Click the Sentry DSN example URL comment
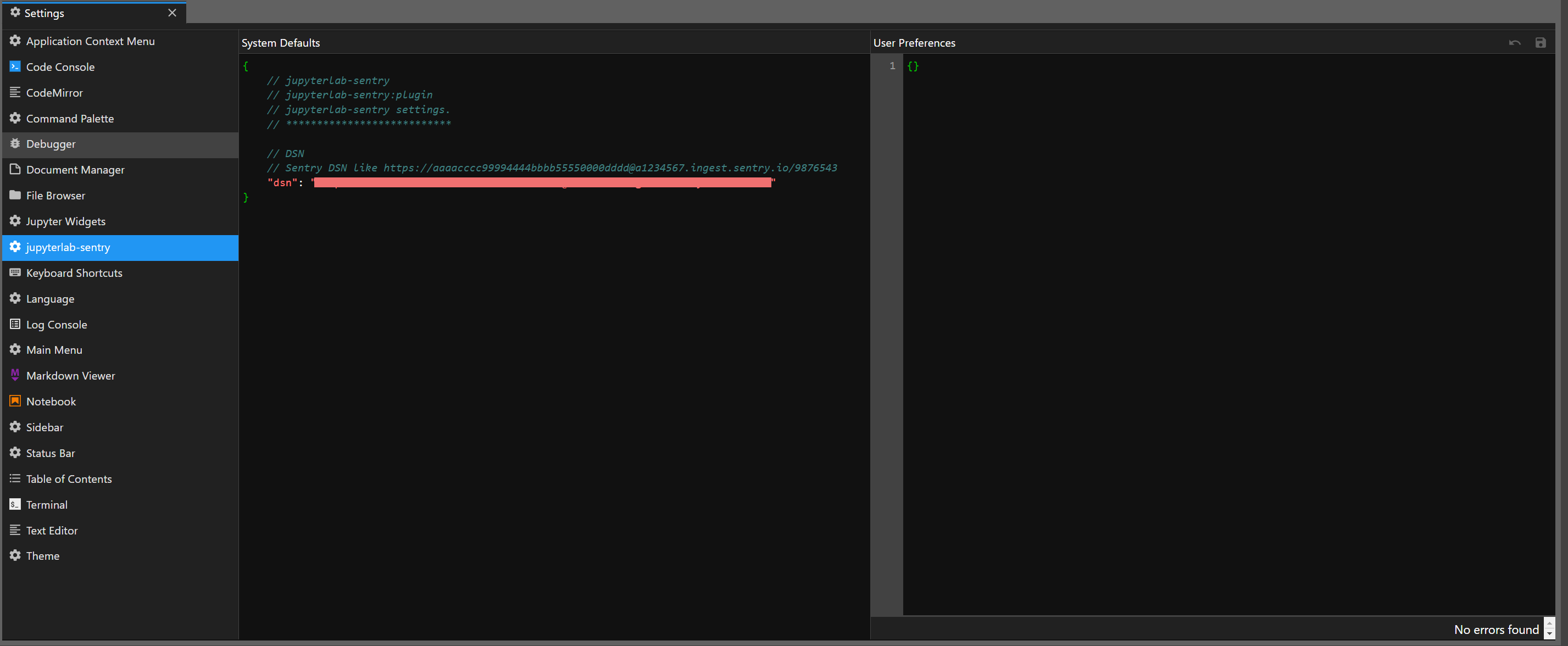1568x646 pixels. pyautogui.click(x=610, y=168)
